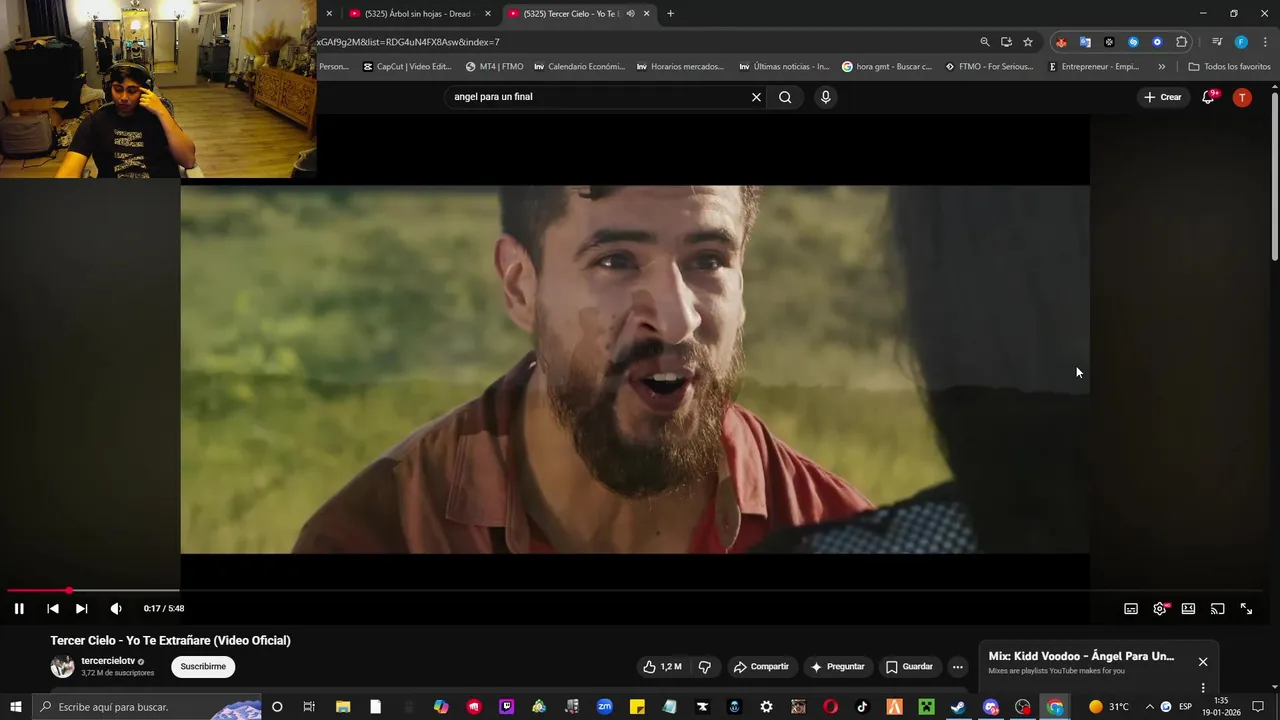Open the Mix playlist options menu
The height and width of the screenshot is (720, 1280).
pyautogui.click(x=1203, y=688)
